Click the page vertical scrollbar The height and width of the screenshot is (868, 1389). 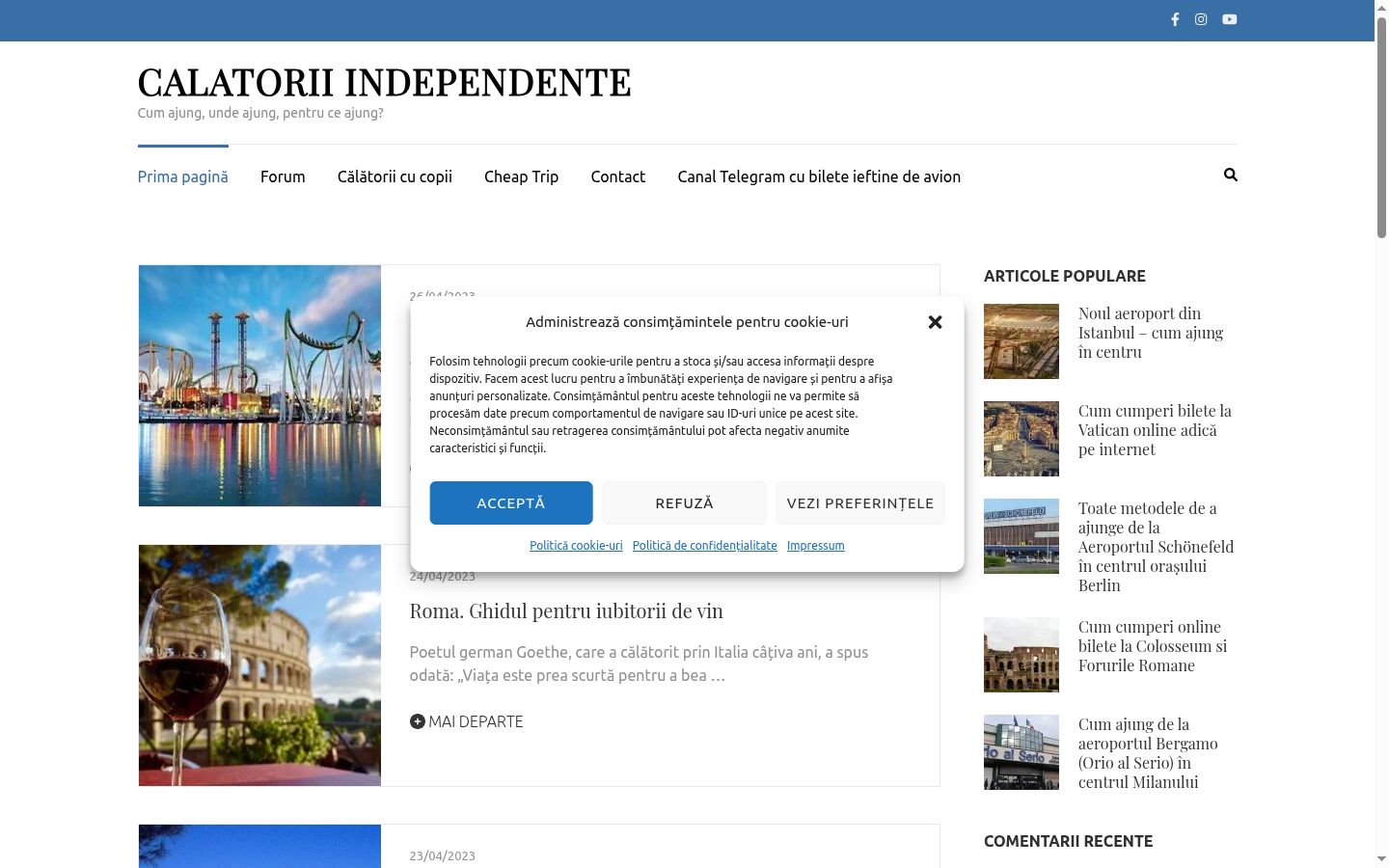tap(1381, 125)
